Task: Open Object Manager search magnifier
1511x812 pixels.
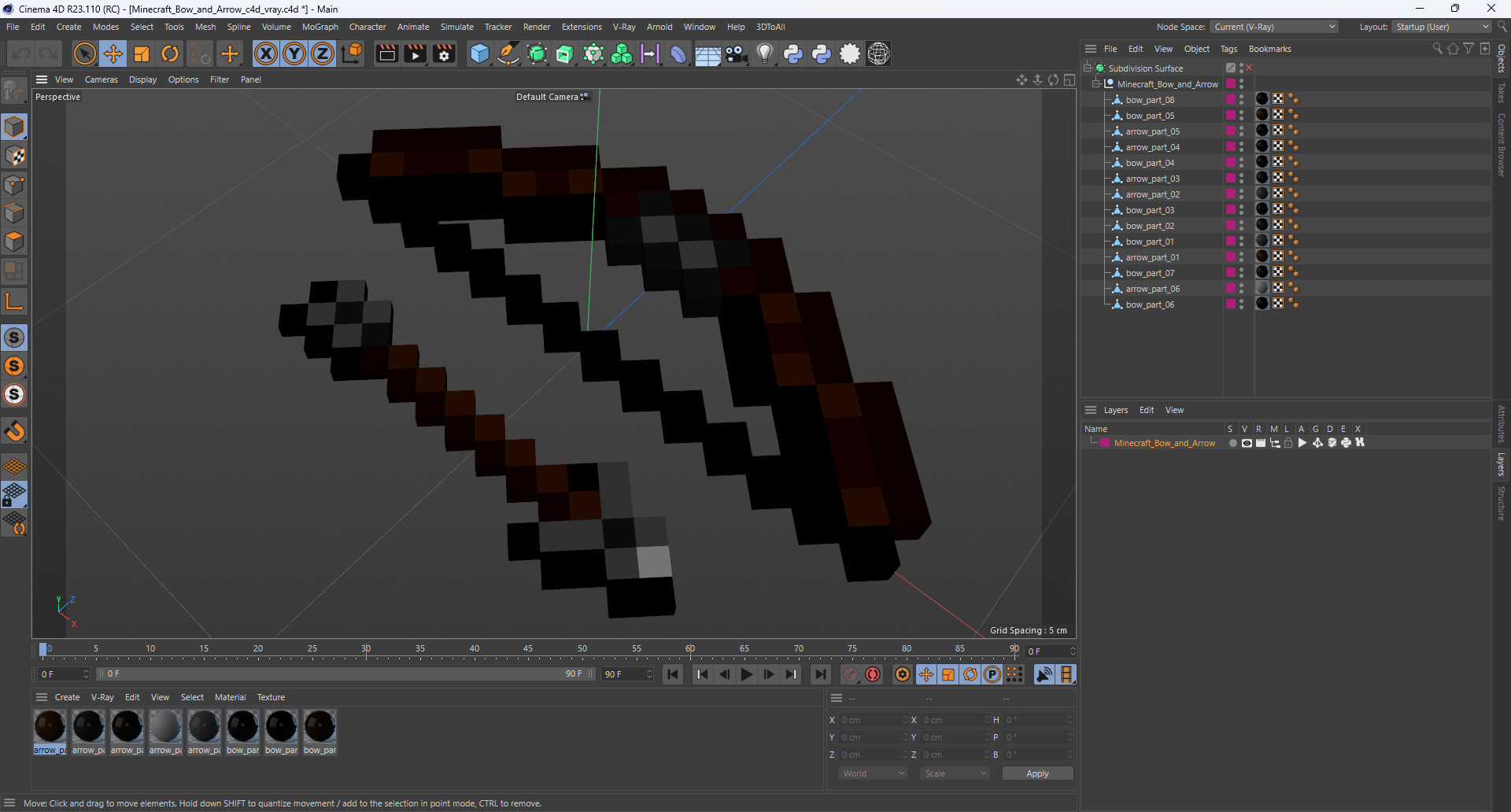Action: pos(1437,49)
